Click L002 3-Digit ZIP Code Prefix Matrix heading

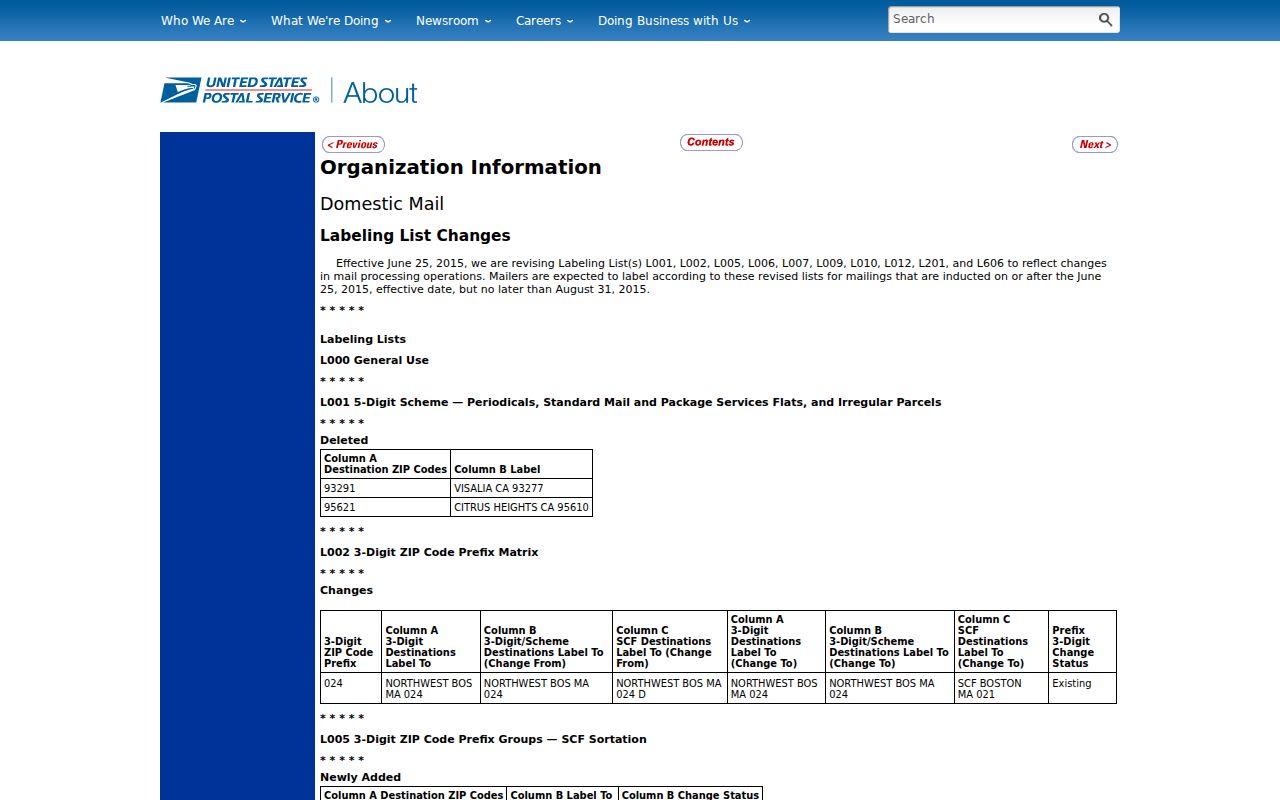tap(429, 552)
